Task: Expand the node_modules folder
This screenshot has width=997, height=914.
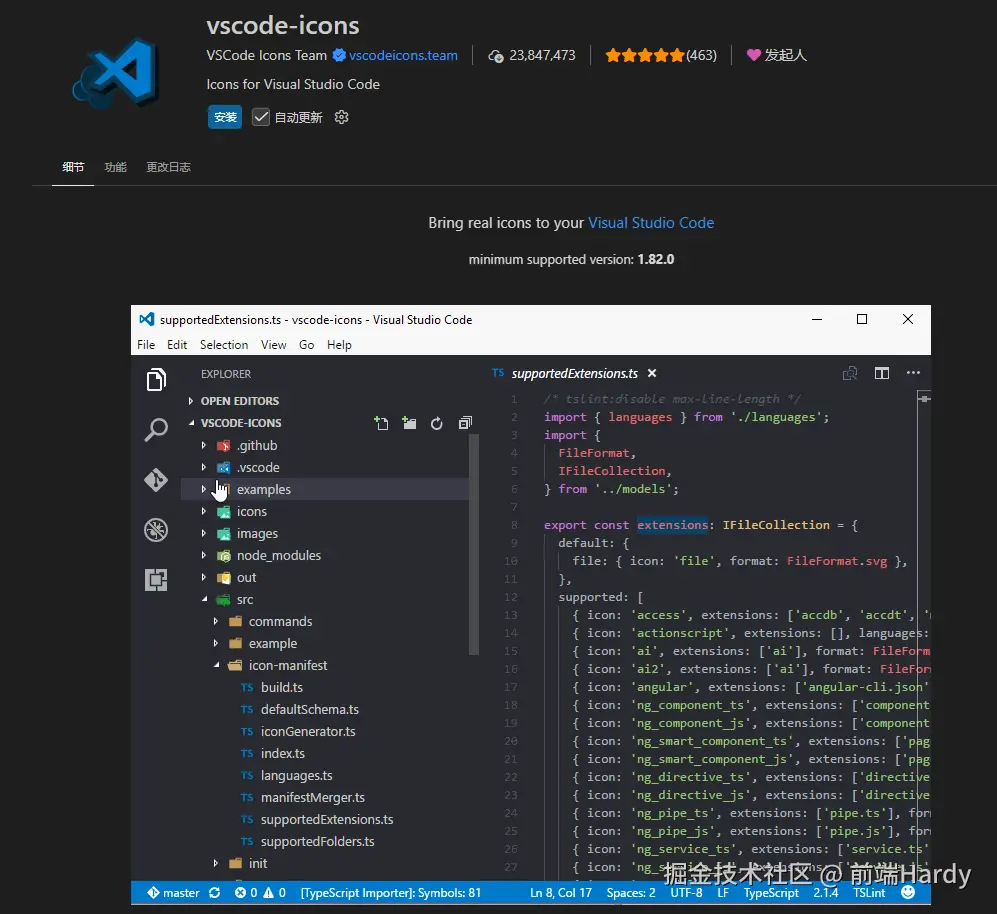Action: [x=203, y=555]
